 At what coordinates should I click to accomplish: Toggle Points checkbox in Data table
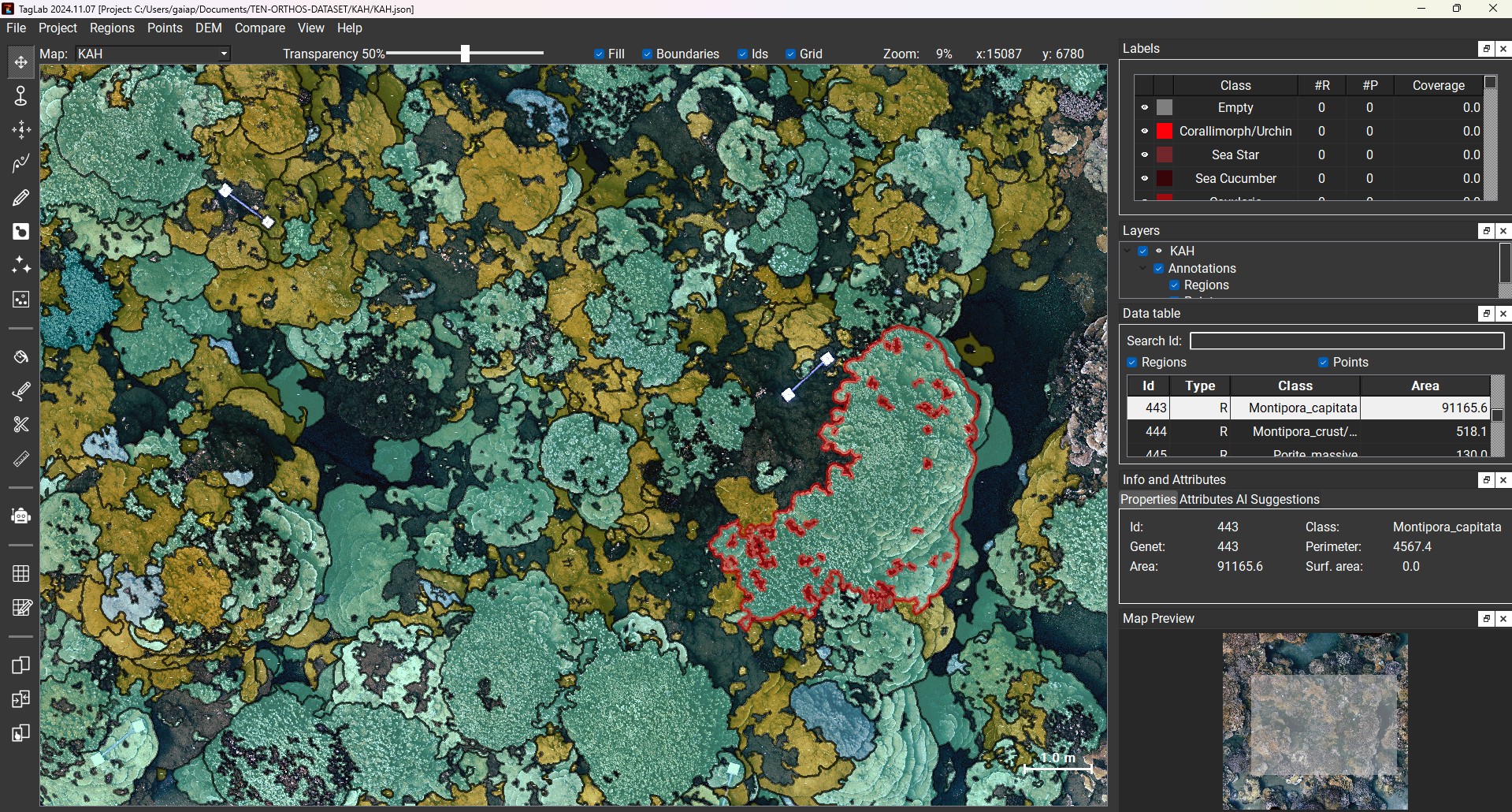1323,363
